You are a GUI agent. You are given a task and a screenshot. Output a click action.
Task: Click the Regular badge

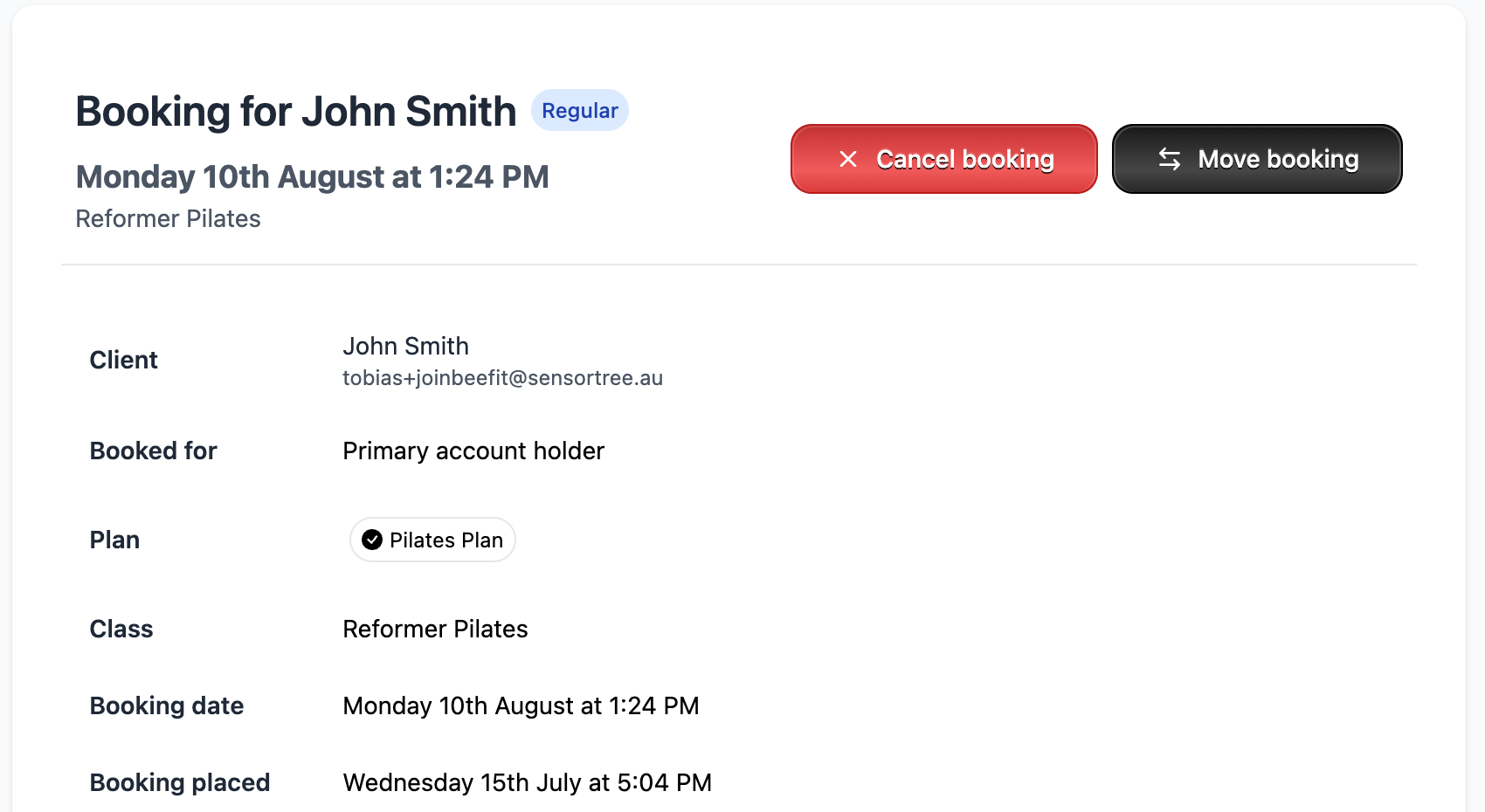point(580,111)
